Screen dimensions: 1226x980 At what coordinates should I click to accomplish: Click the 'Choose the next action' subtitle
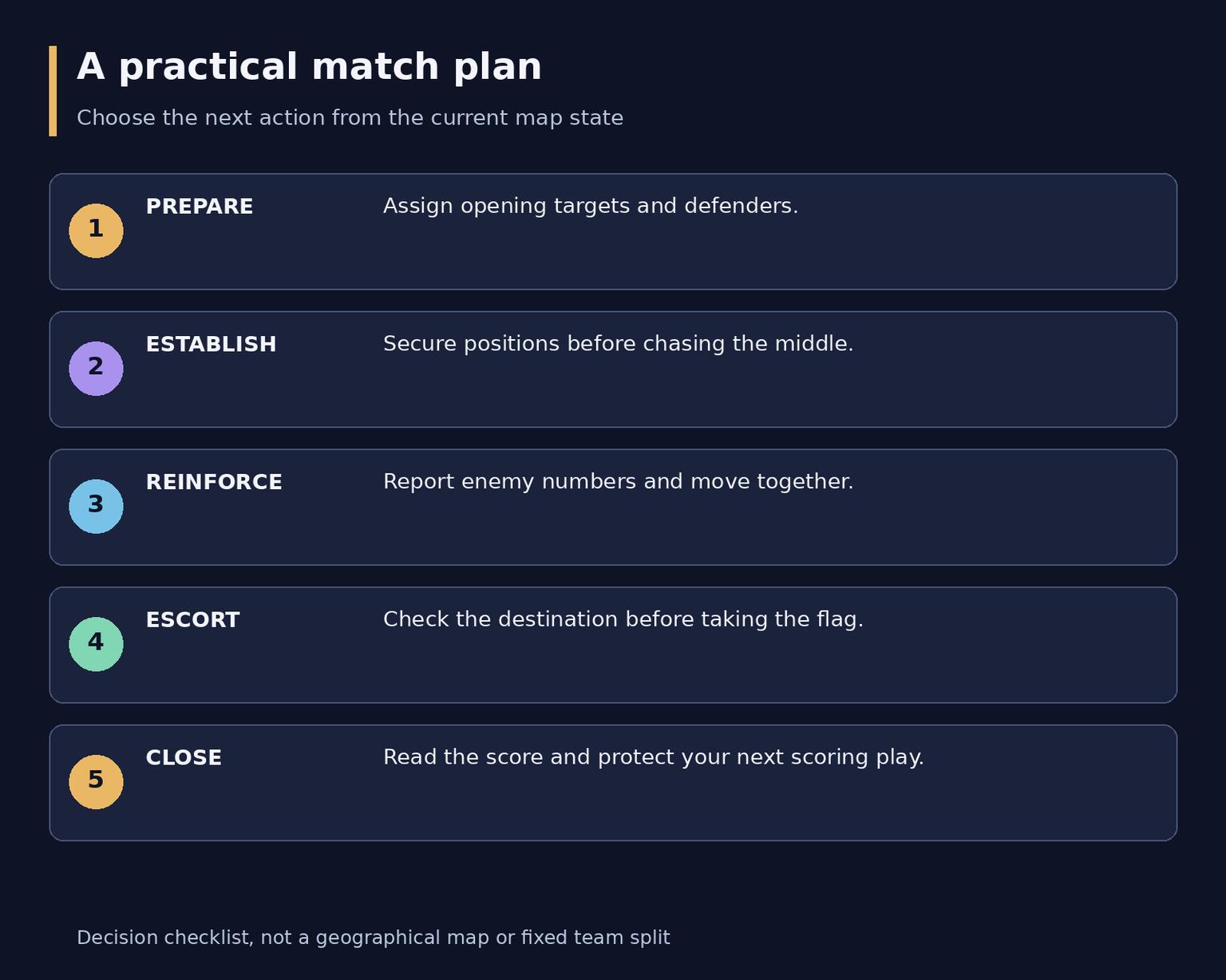[x=350, y=118]
